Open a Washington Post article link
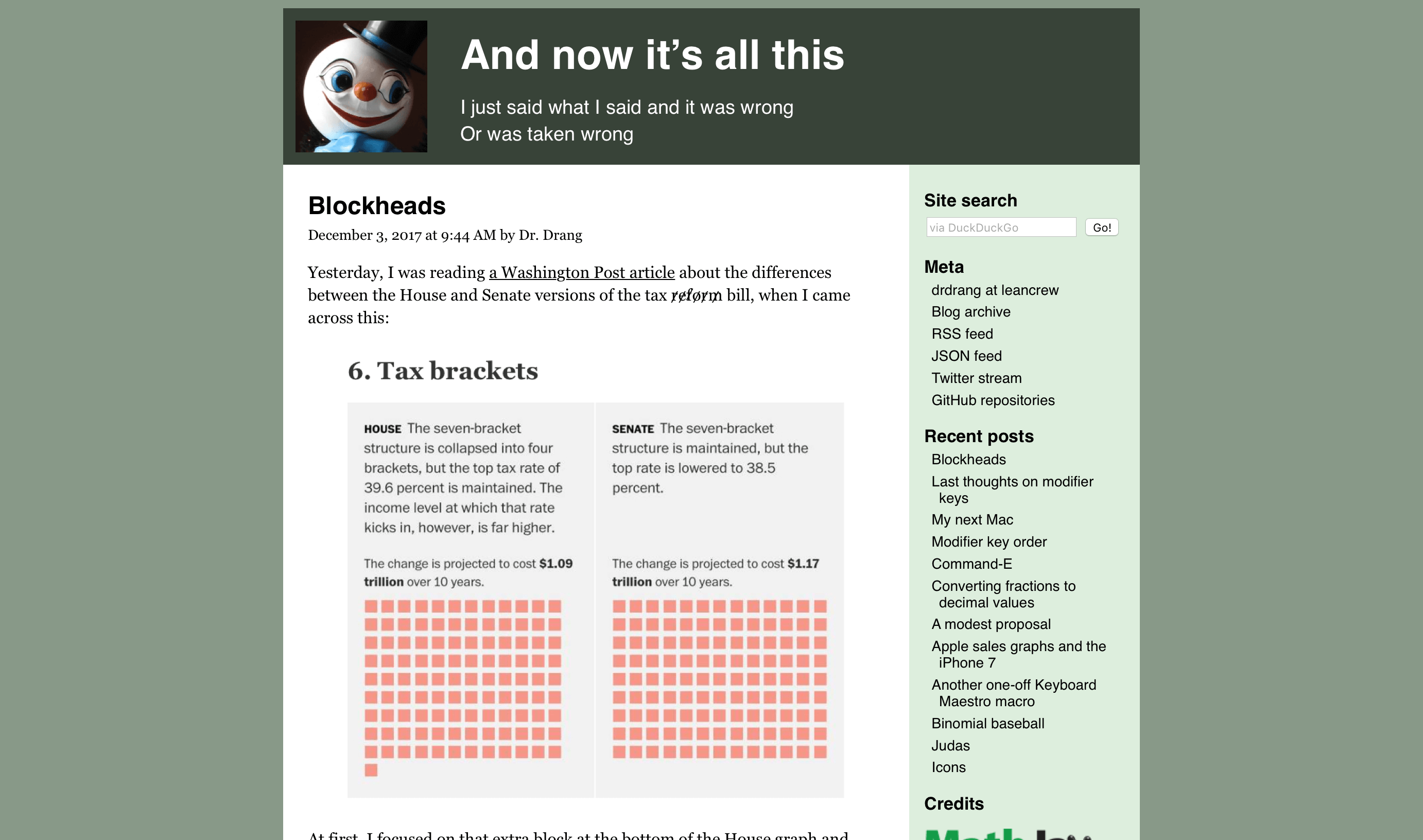The image size is (1423, 840). pos(582,272)
